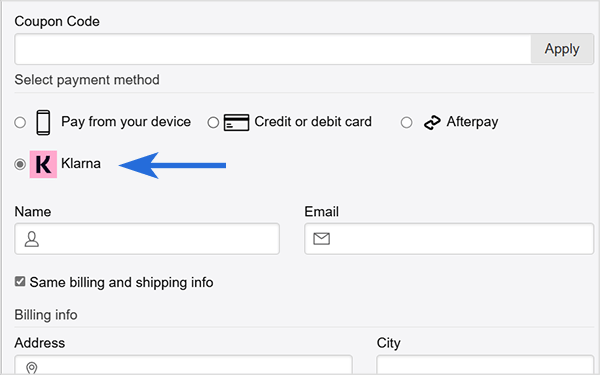Click the credit card icon
Screen dimensions: 600x375
236,122
